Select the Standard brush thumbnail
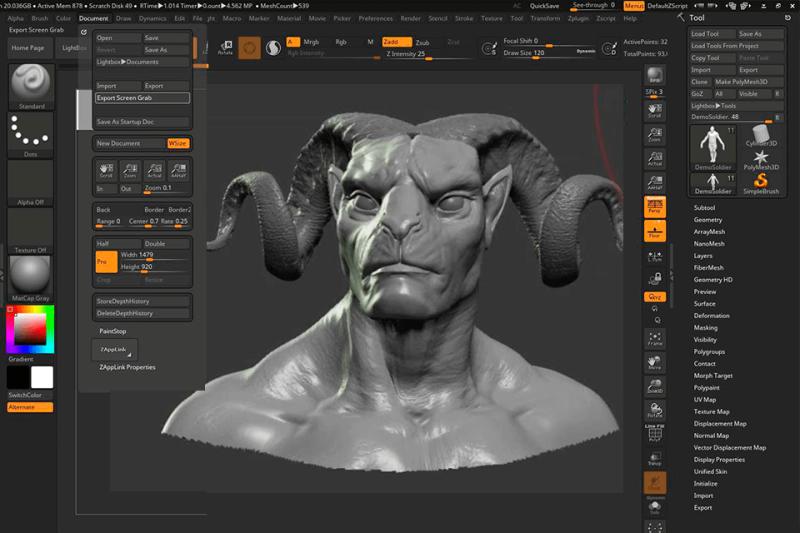This screenshot has width=800, height=533. pyautogui.click(x=31, y=86)
